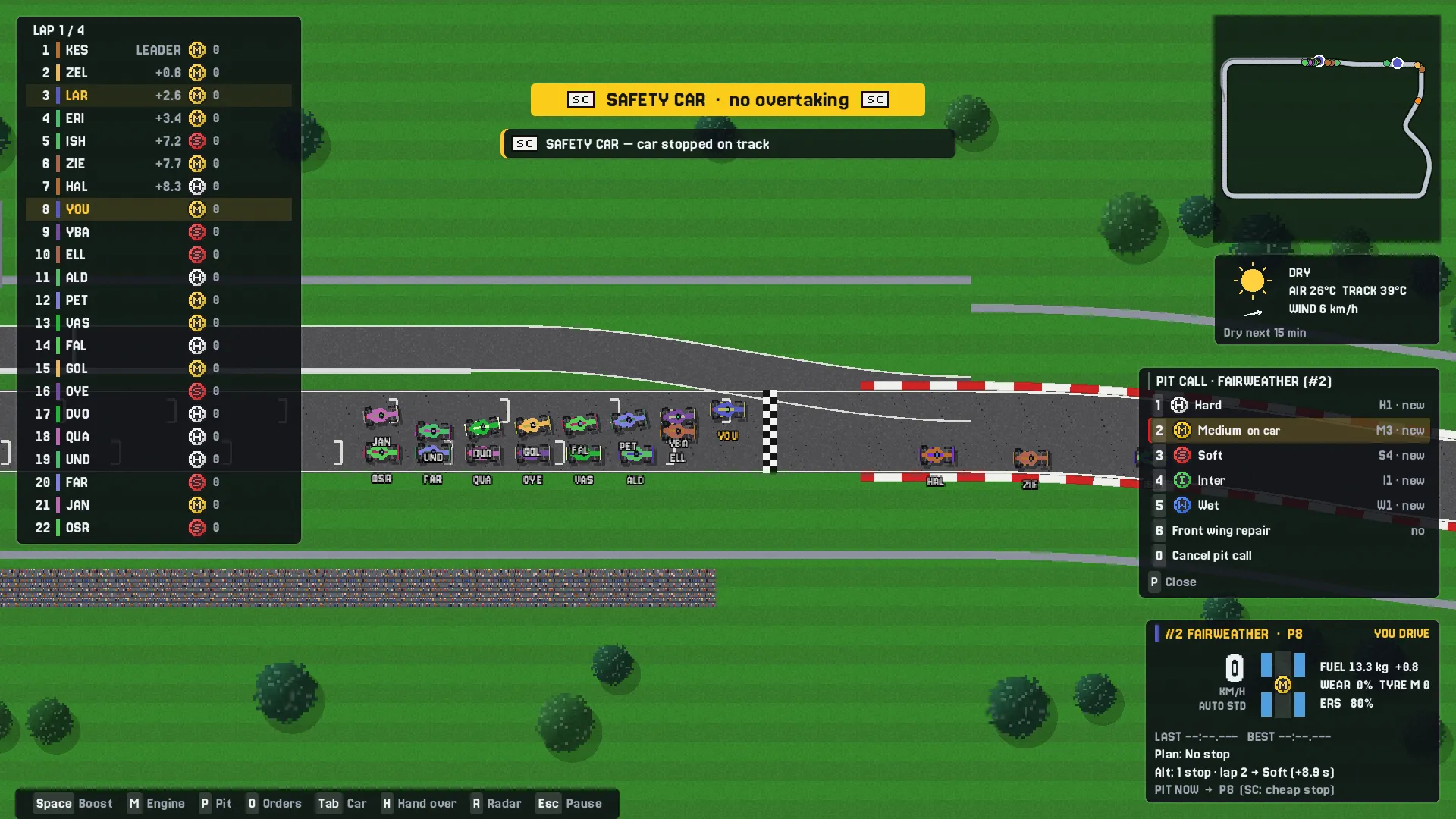
Task: Click the Wet tyre W icon in pit menu
Action: click(1181, 505)
